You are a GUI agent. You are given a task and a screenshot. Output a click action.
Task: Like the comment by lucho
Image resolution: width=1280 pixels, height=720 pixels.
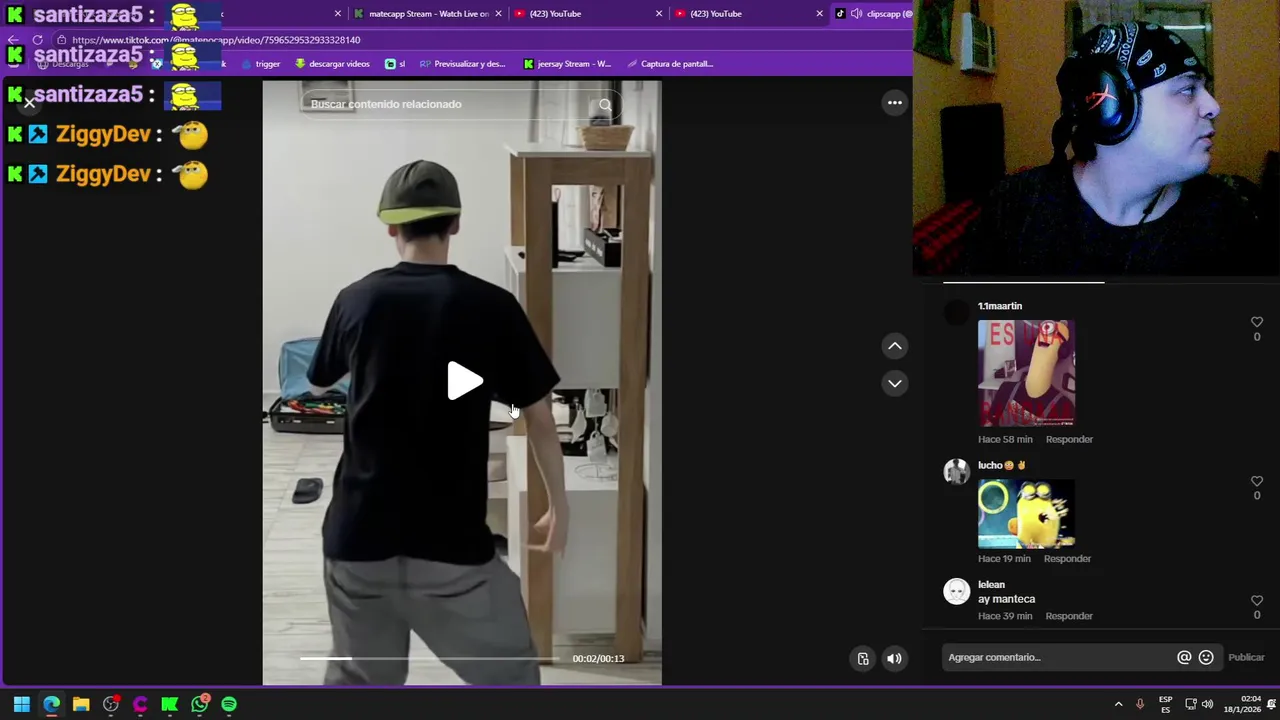click(x=1257, y=481)
